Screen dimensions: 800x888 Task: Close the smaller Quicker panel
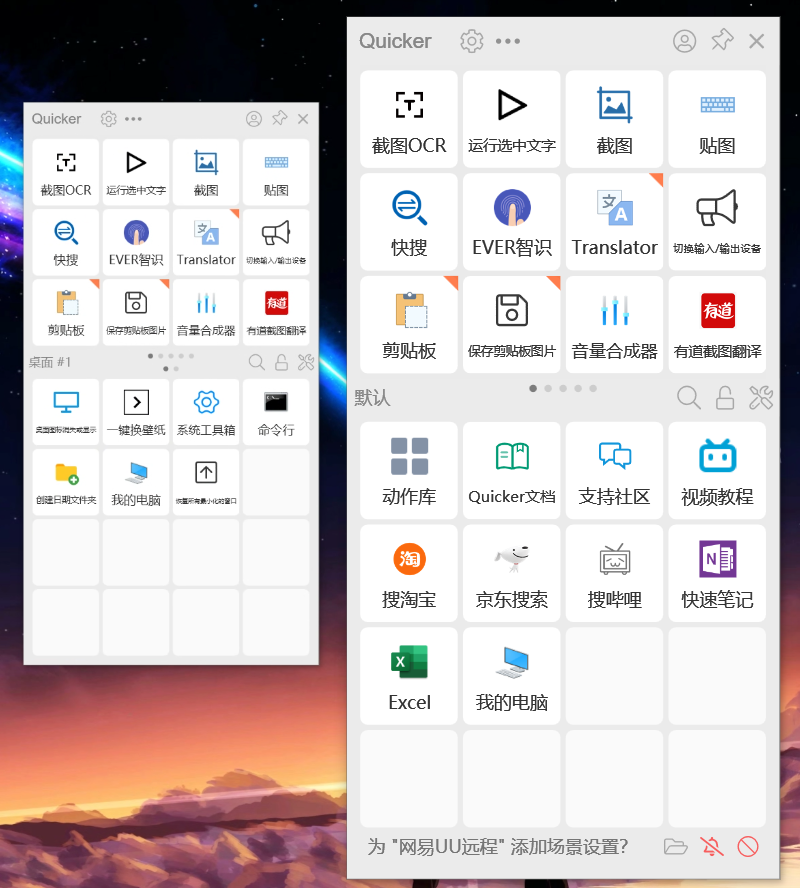[x=303, y=119]
